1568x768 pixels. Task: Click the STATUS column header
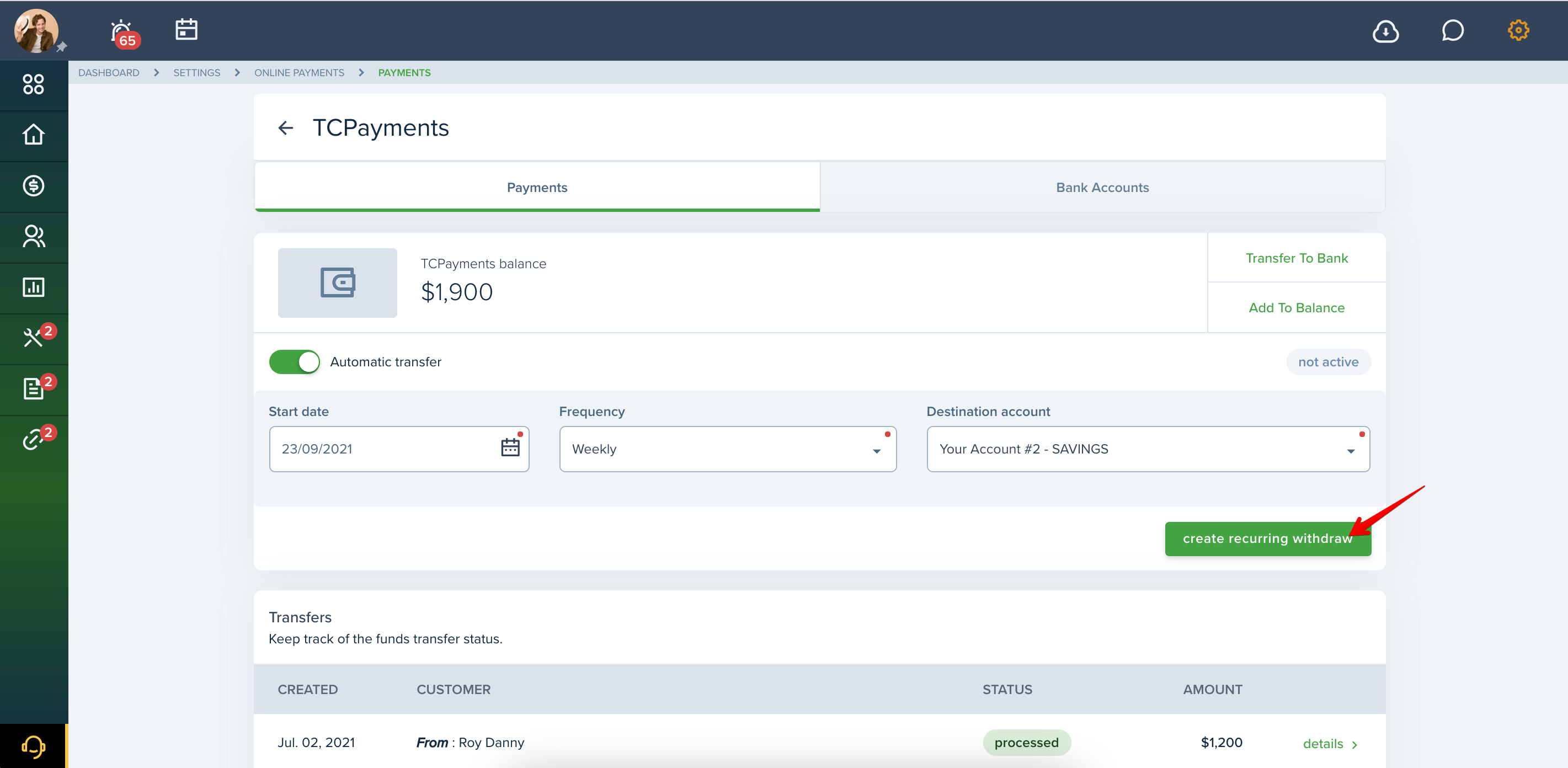click(1007, 690)
